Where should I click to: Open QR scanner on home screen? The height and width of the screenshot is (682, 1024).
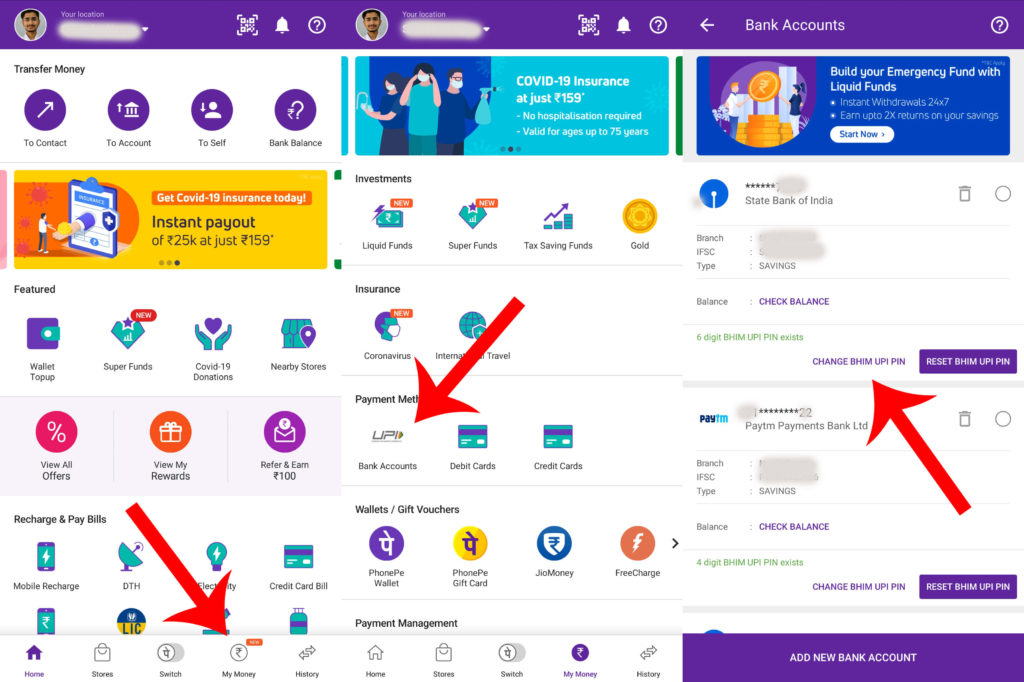tap(247, 25)
